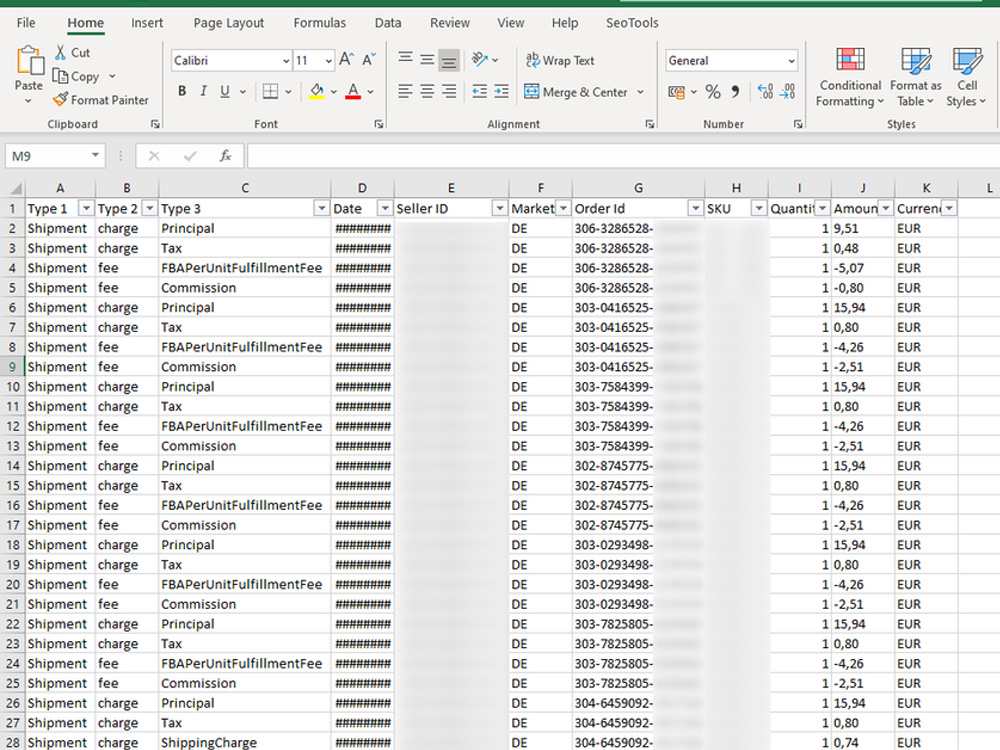Align cell content to middle
Viewport: 1000px width, 750px height.
point(427,60)
